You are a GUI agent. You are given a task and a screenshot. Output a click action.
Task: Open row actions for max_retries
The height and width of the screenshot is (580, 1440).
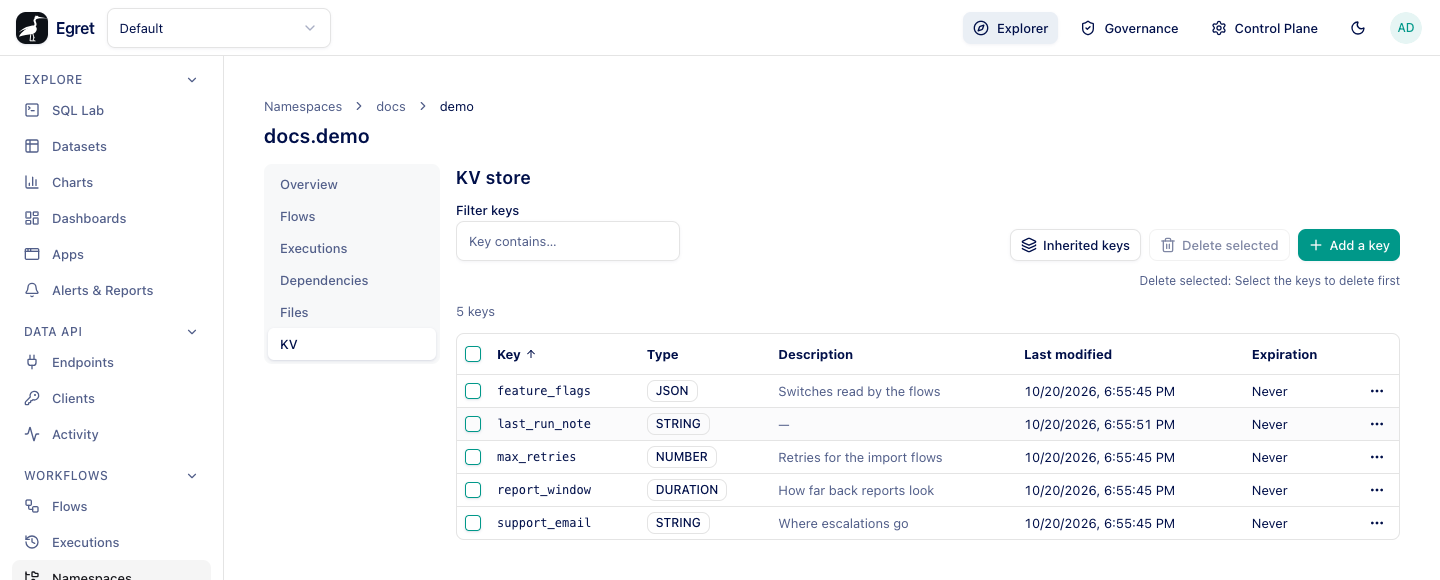pos(1377,457)
